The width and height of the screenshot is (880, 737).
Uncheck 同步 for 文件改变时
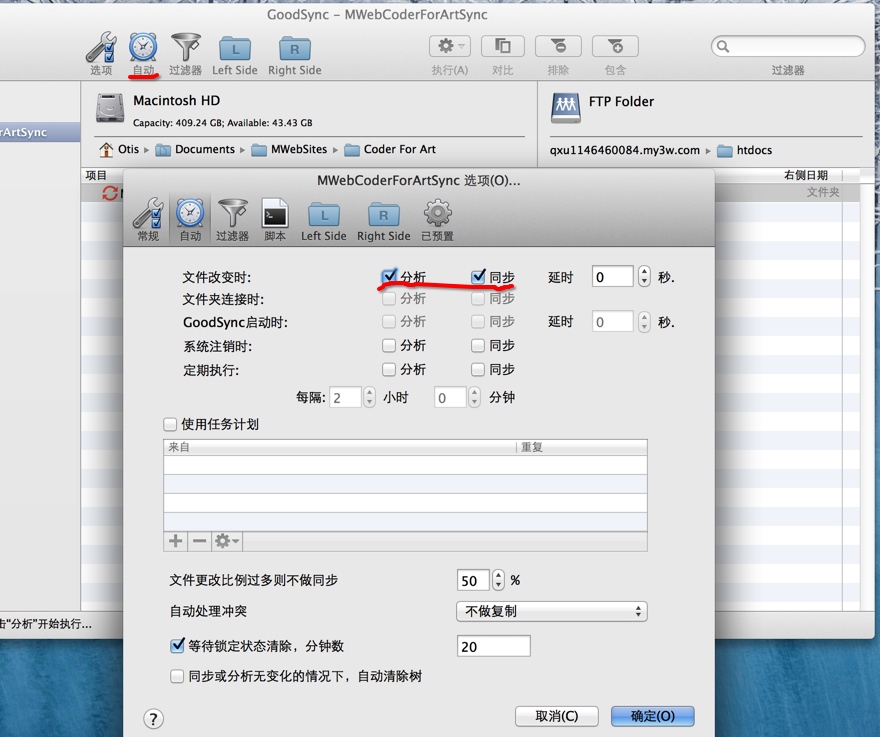pos(478,276)
